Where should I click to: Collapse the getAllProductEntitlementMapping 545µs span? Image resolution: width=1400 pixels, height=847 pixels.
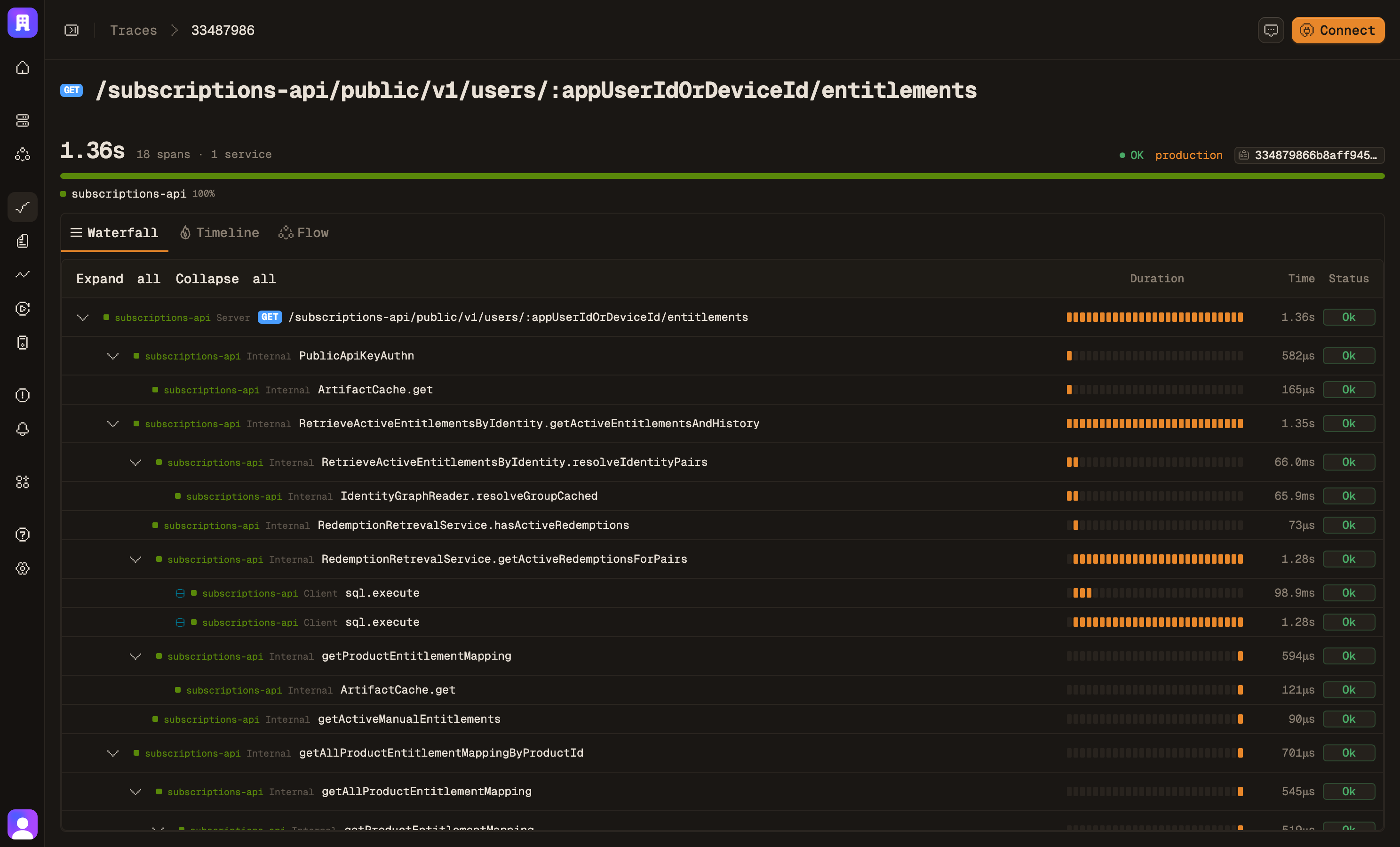[135, 792]
